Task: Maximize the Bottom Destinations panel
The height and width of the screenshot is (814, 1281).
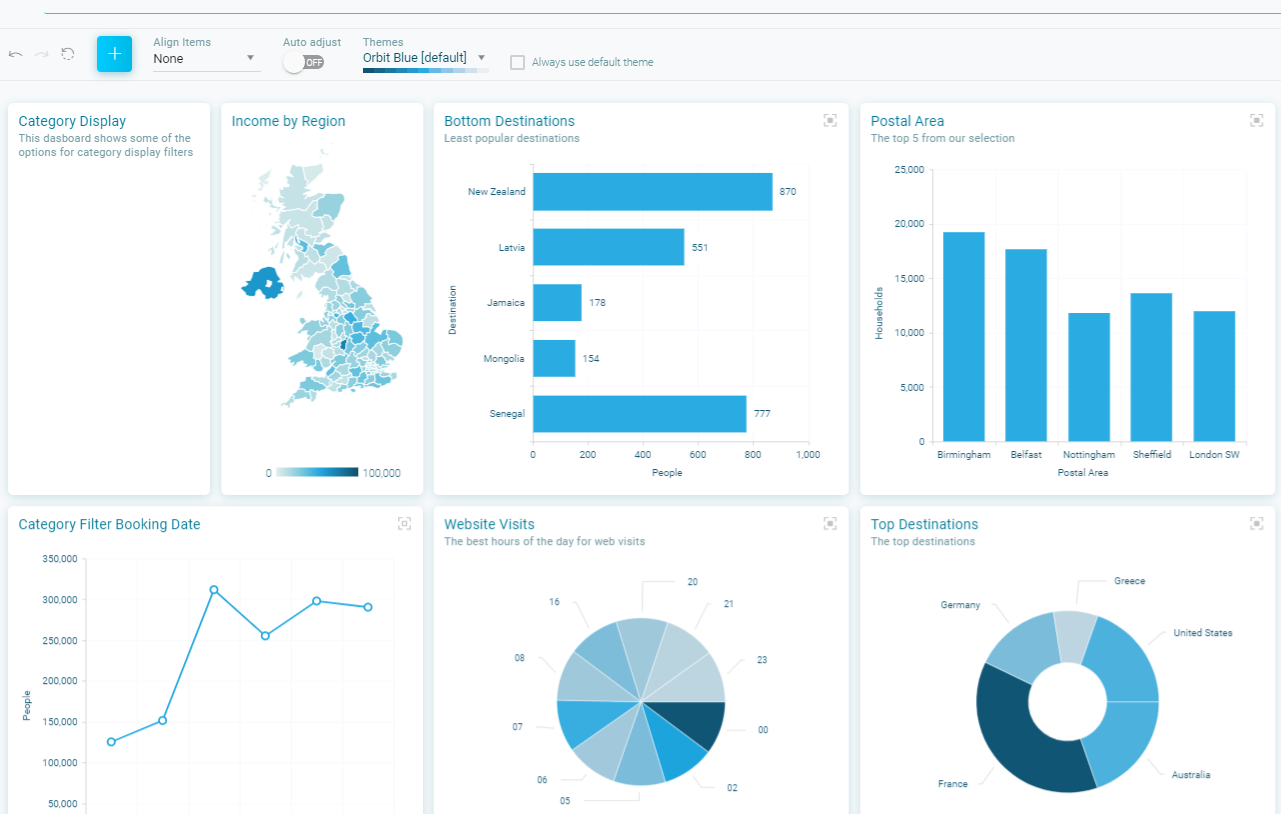Action: [830, 120]
